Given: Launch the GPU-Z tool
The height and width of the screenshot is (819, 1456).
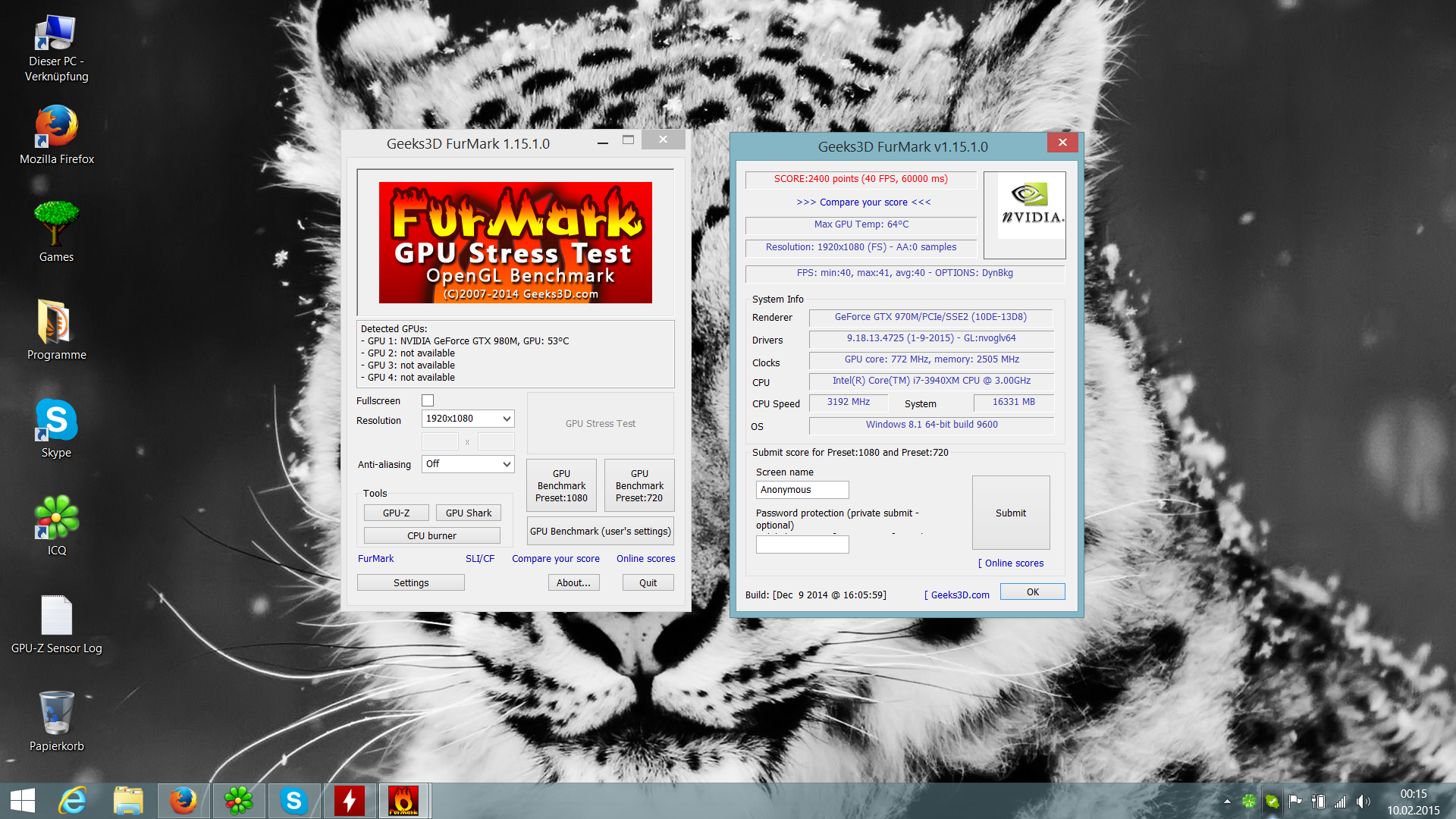Looking at the screenshot, I should click(x=396, y=513).
